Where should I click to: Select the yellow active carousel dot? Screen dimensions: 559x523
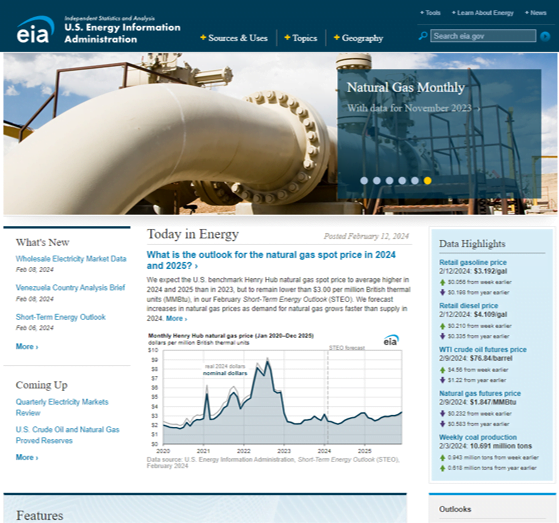[427, 181]
